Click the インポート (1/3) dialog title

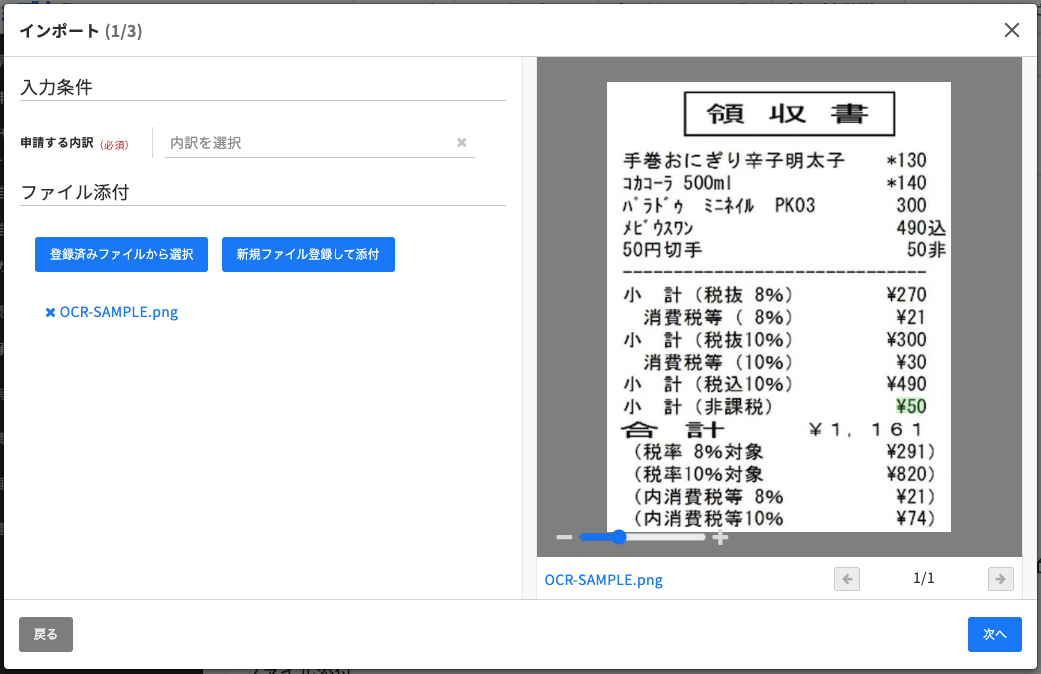click(x=80, y=31)
